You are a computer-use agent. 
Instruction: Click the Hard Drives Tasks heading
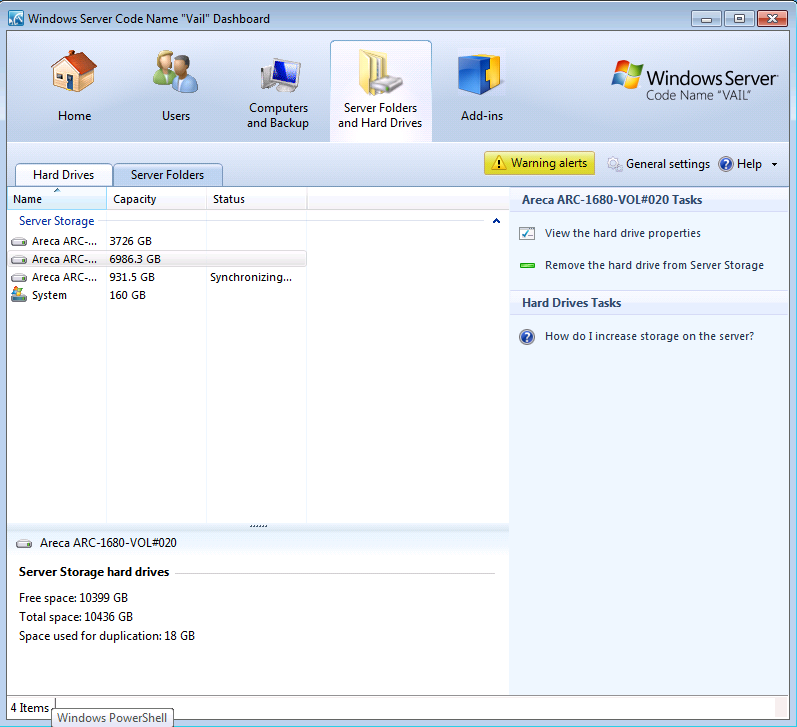pos(571,303)
